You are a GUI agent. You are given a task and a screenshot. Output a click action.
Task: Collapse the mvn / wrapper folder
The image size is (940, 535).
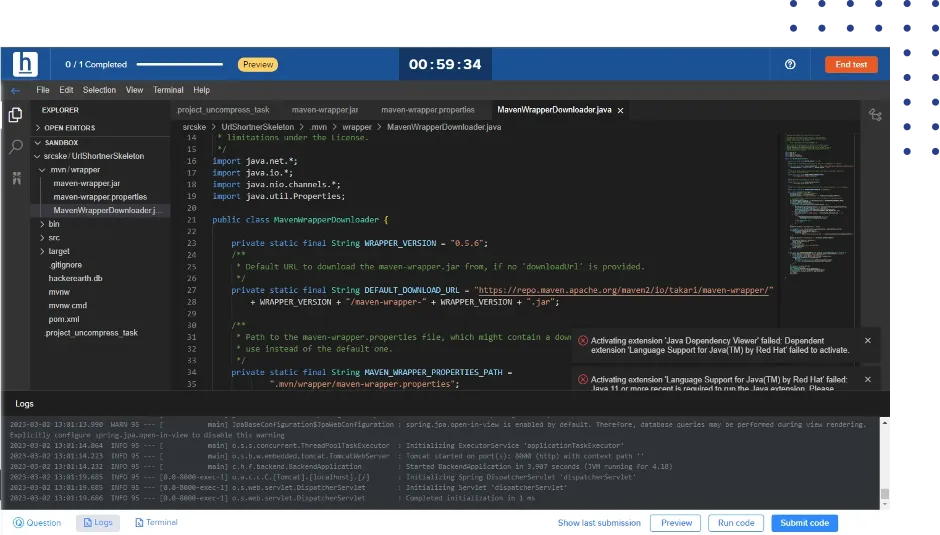pos(75,170)
